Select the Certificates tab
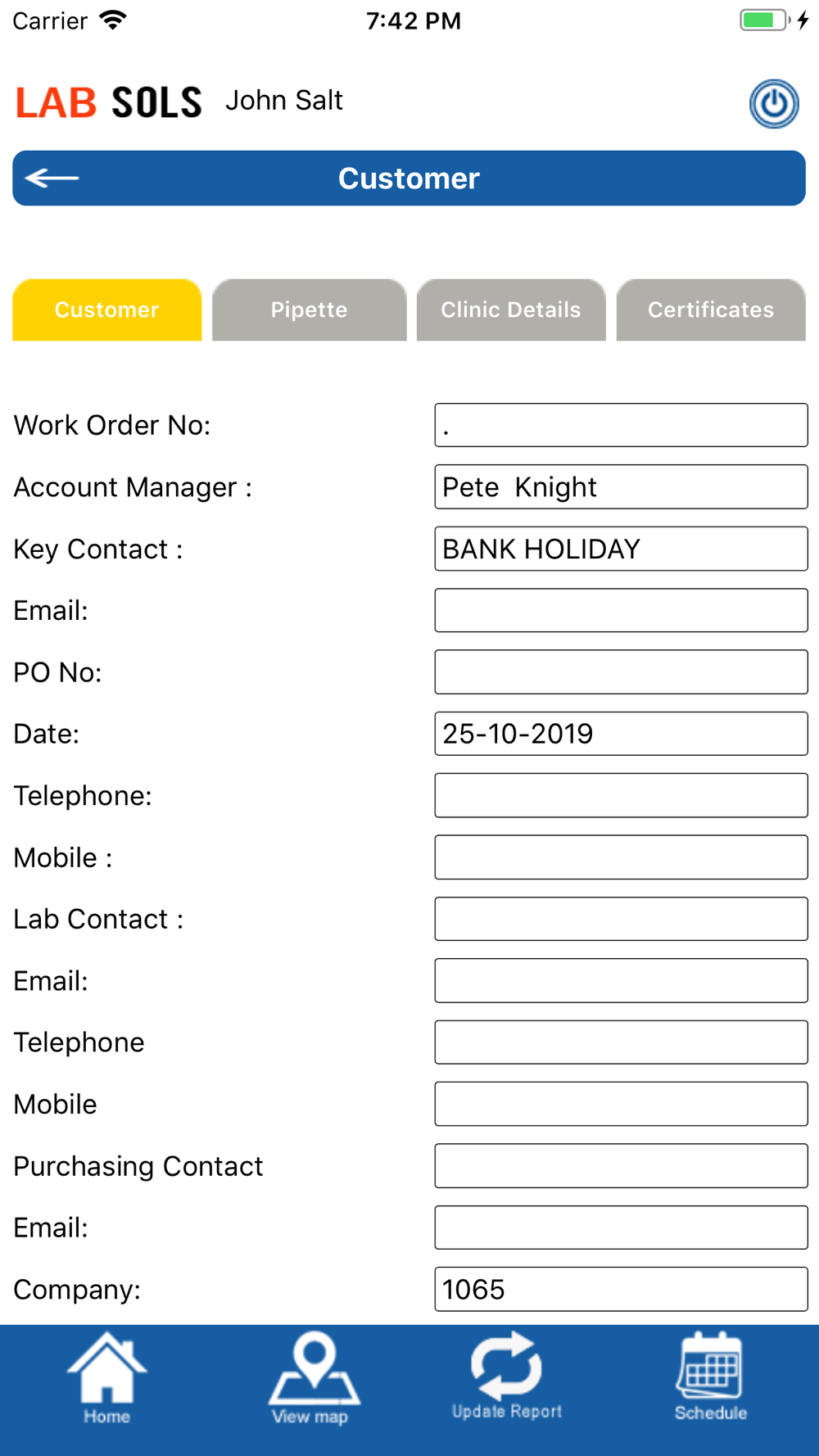The height and width of the screenshot is (1456, 819). point(711,310)
